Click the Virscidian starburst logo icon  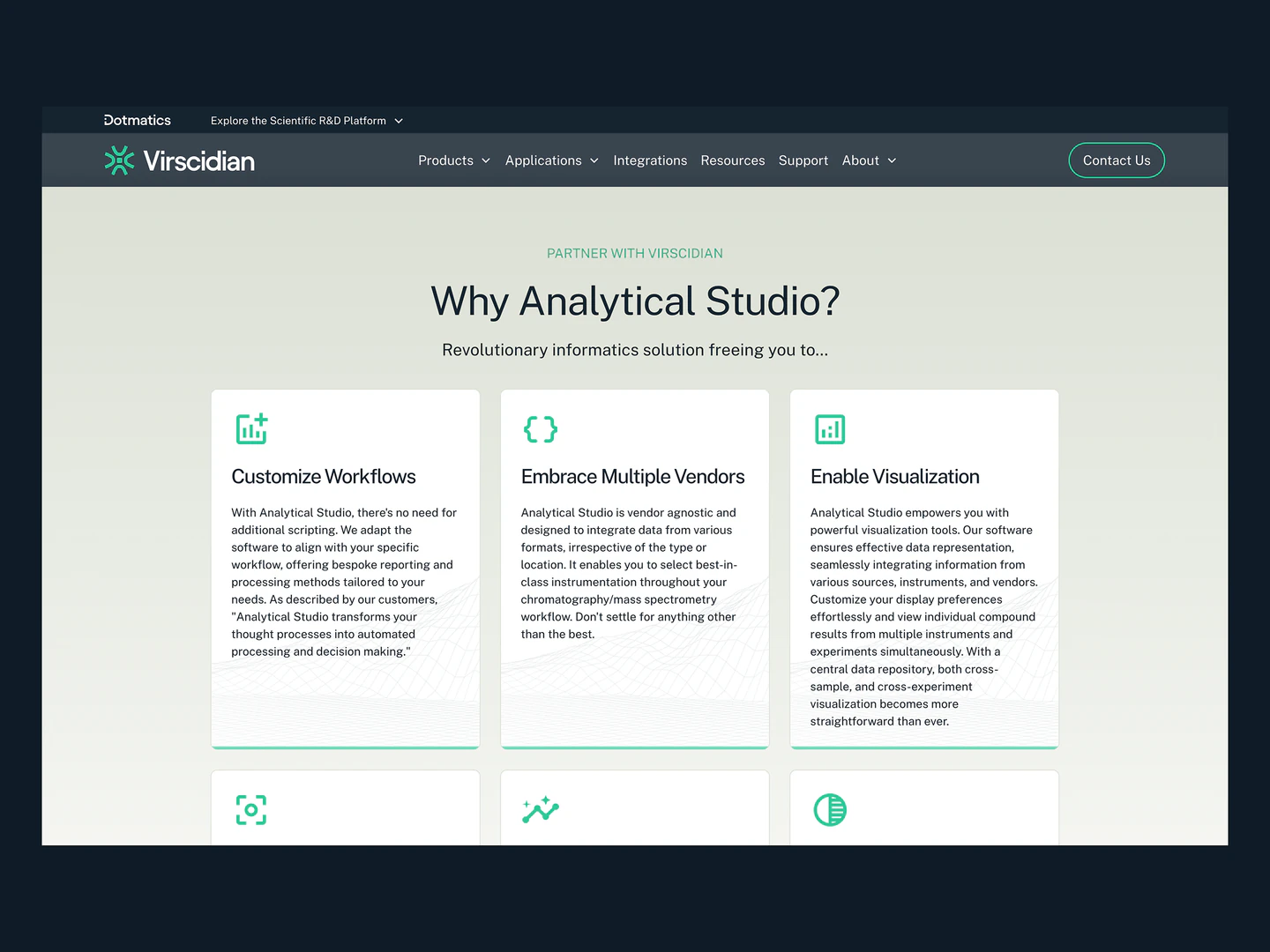click(119, 160)
